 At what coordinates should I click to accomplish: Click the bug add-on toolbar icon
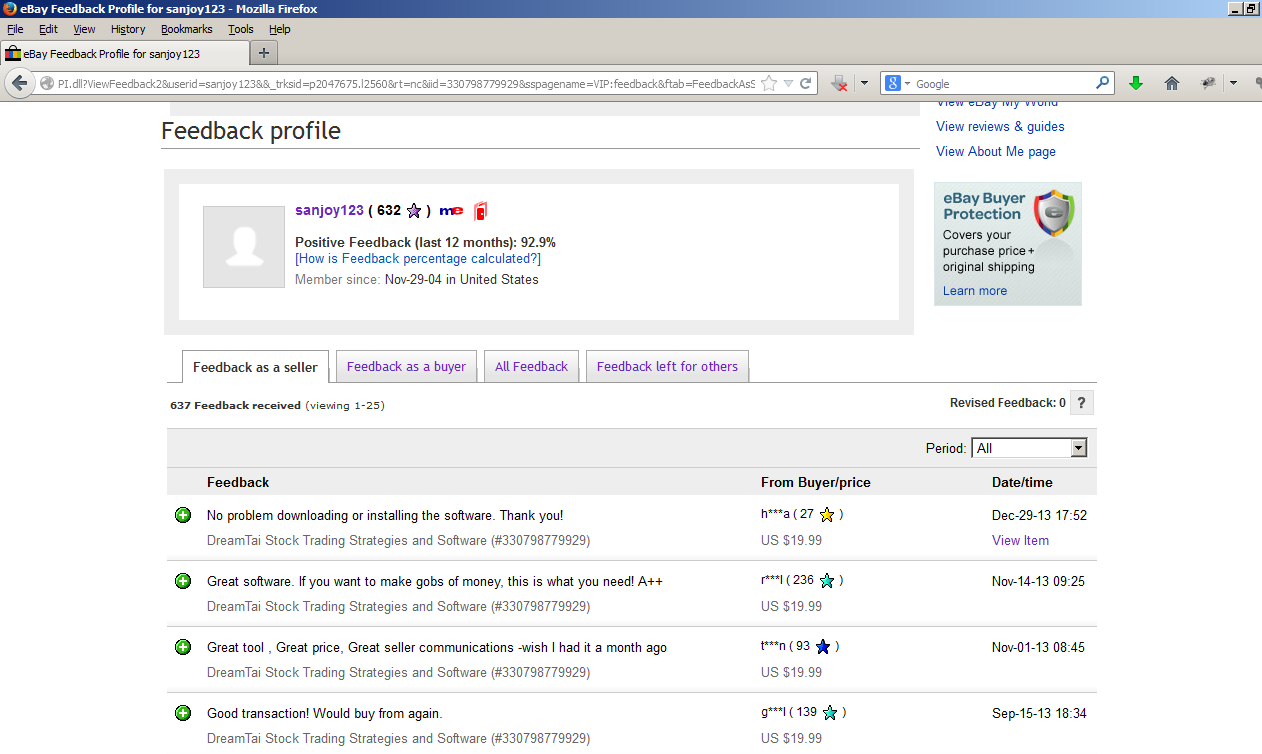(x=1208, y=83)
